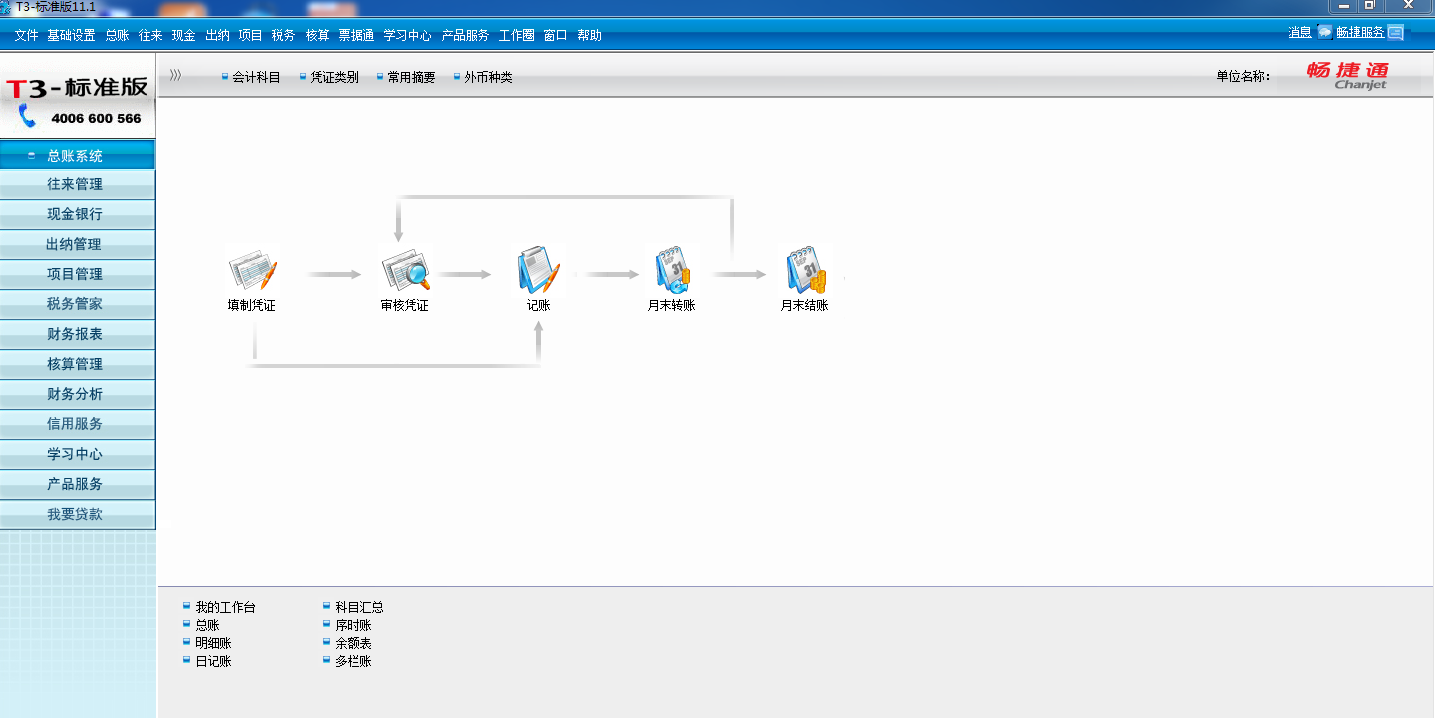The image size is (1435, 718).
Task: Click the phone icon beside 4006 600 566
Action: [27, 117]
